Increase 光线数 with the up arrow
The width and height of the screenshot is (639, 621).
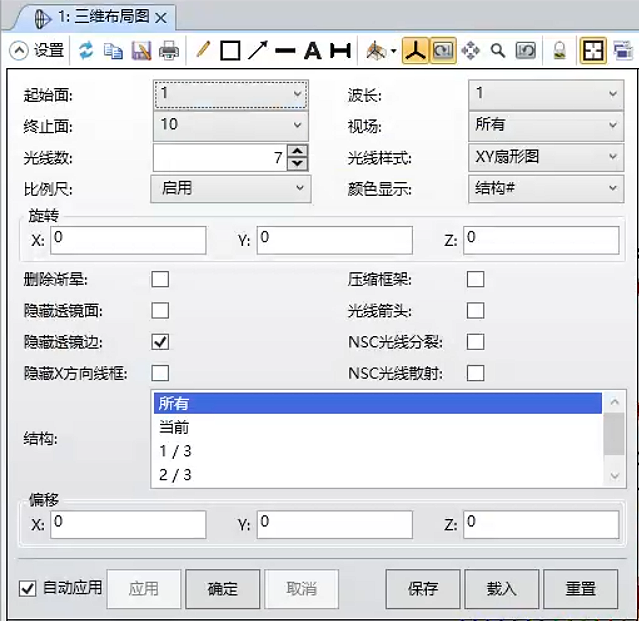pyautogui.click(x=297, y=151)
